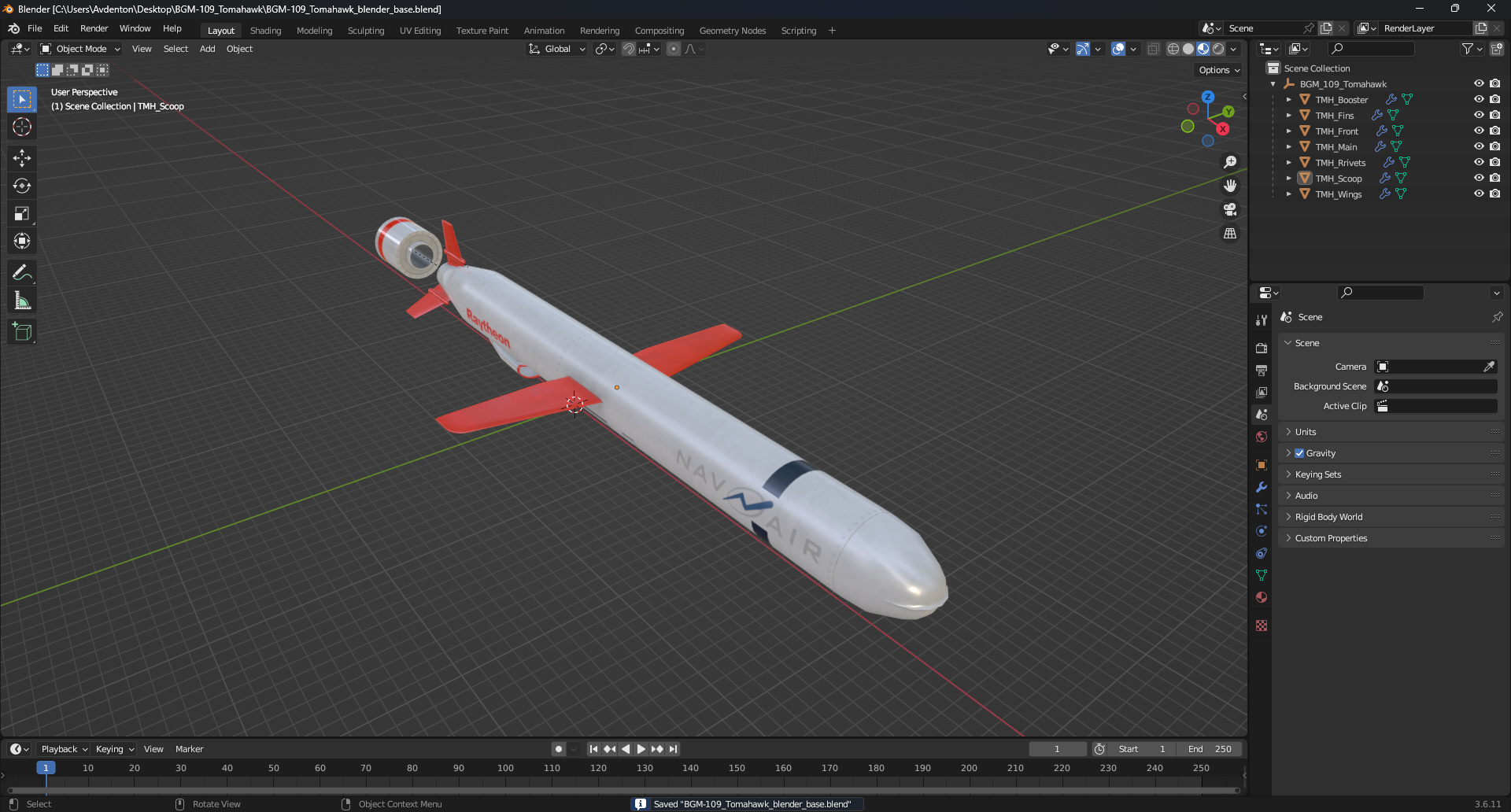Switch to the UV Editing workspace
Viewport: 1511px width, 812px height.
420,31
